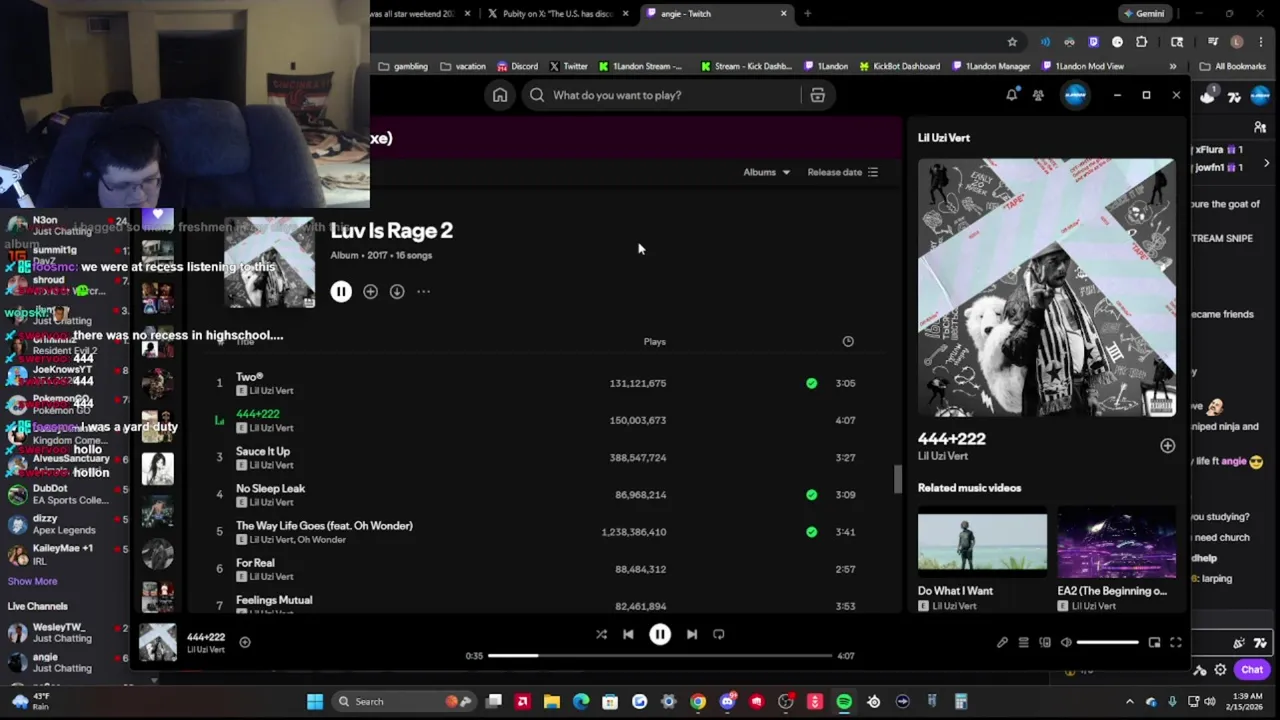Viewport: 1280px width, 720px height.
Task: Open Lil Uzi Vert link under 444+222 title
Action: pyautogui.click(x=943, y=456)
